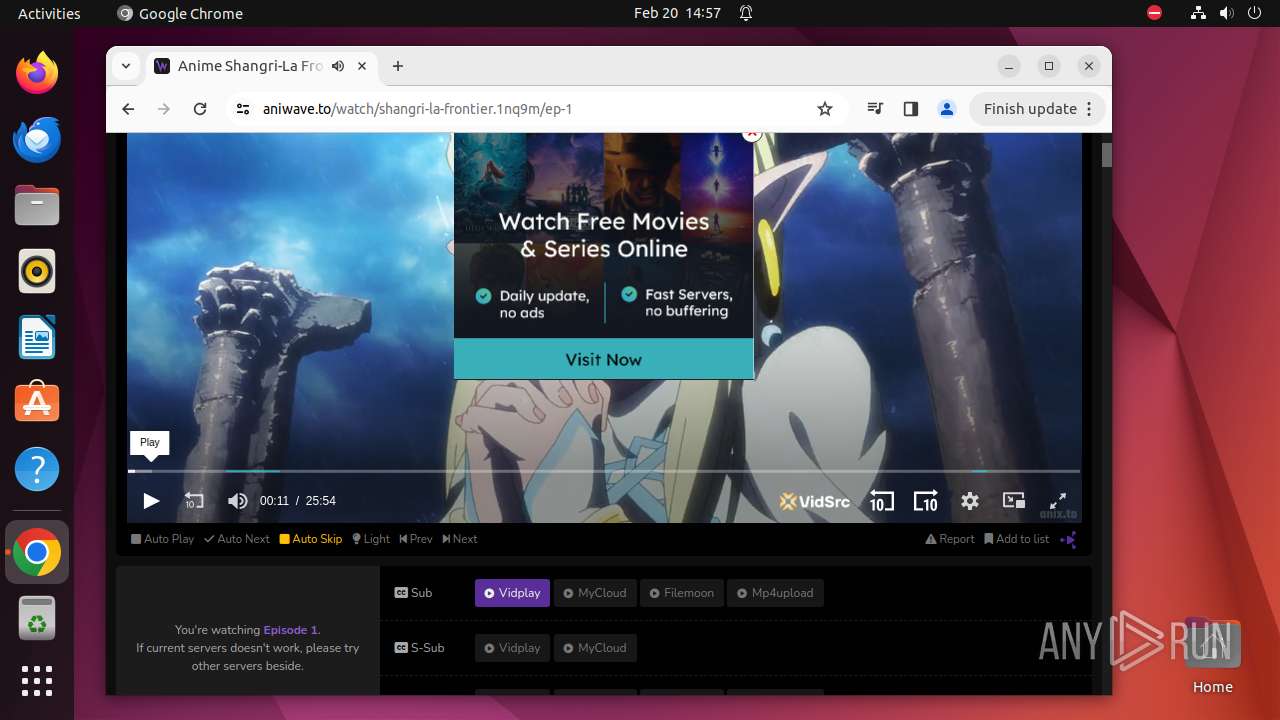Screen dimensions: 1280x720
Task: Go back in Chrome
Action: point(128,109)
